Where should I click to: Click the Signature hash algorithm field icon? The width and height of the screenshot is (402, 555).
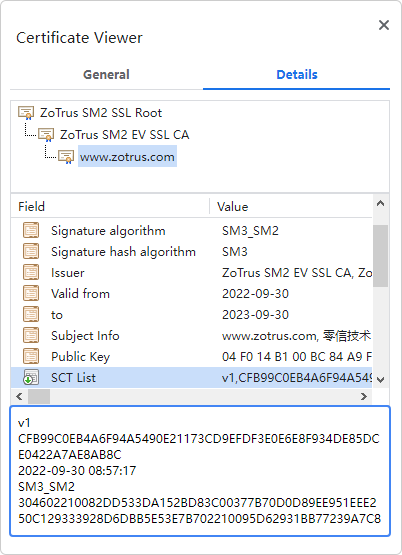31,251
